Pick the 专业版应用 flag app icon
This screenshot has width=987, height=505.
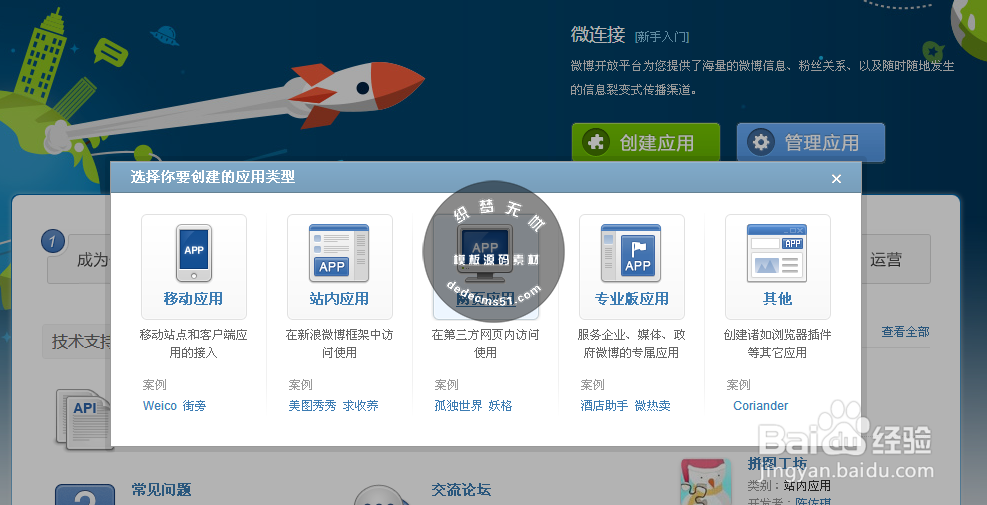coord(631,253)
